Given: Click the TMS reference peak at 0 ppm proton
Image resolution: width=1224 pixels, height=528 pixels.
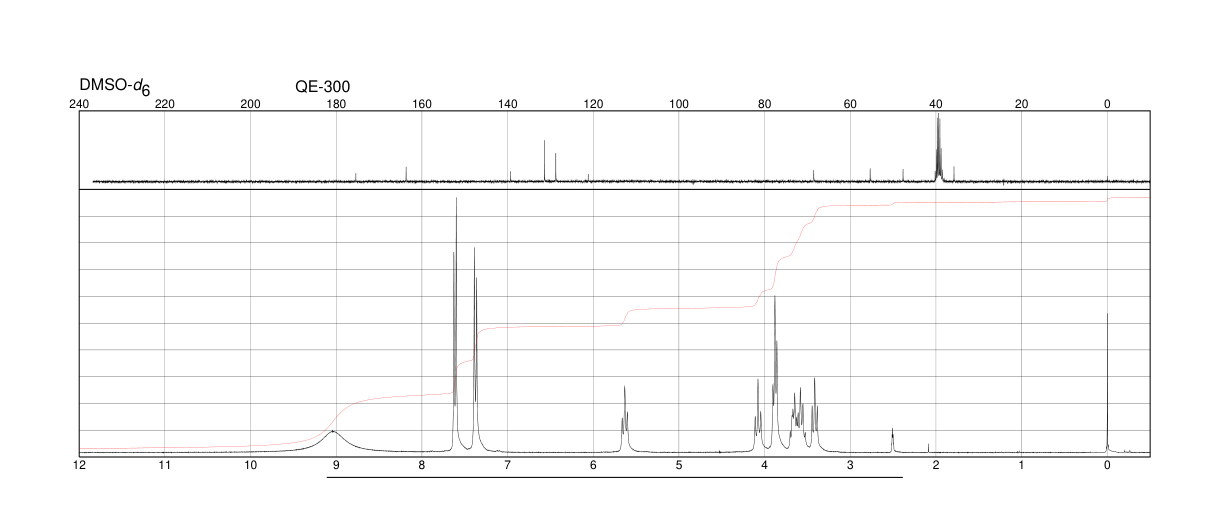Looking at the screenshot, I should pos(1107,383).
